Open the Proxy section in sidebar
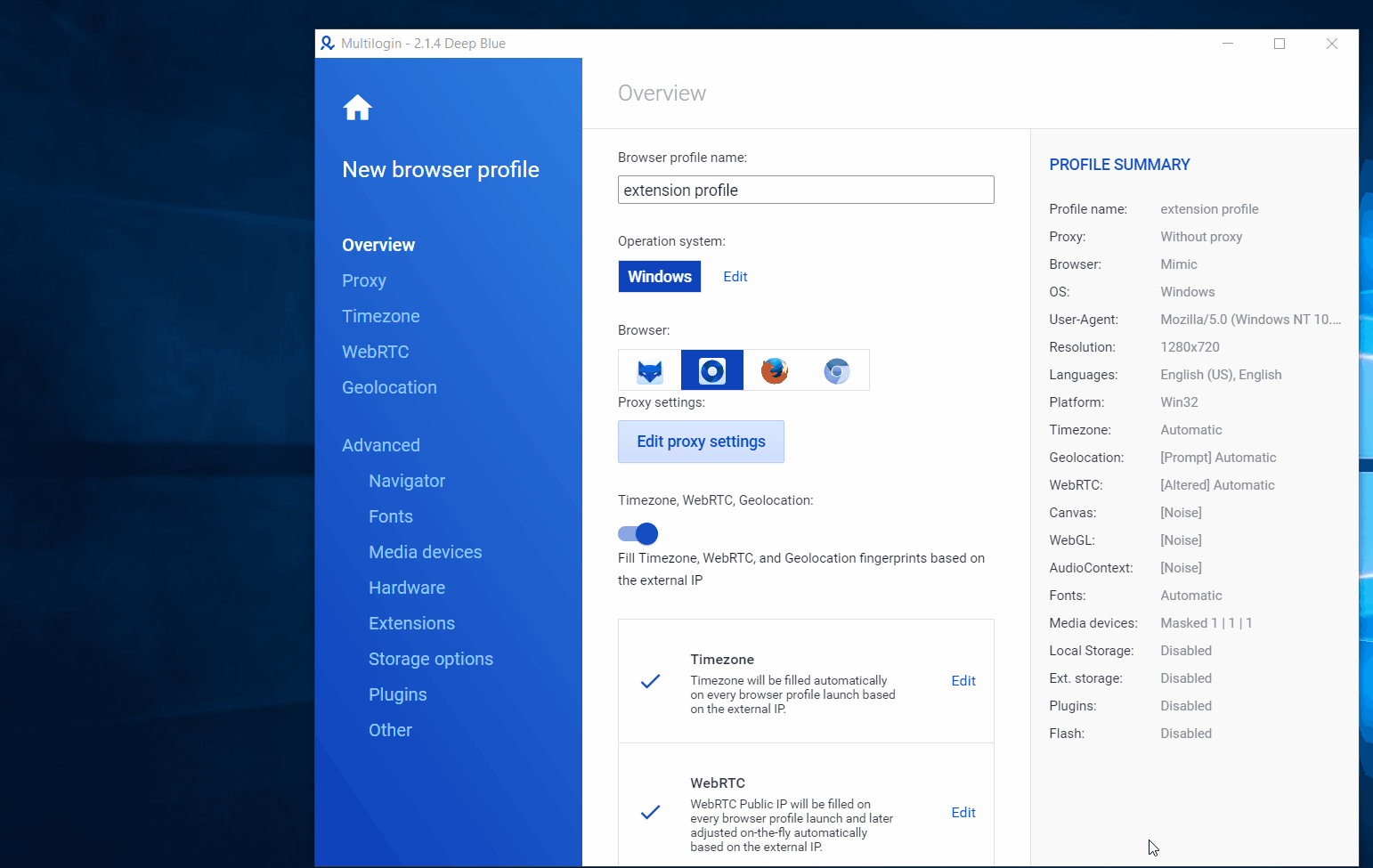 (364, 280)
